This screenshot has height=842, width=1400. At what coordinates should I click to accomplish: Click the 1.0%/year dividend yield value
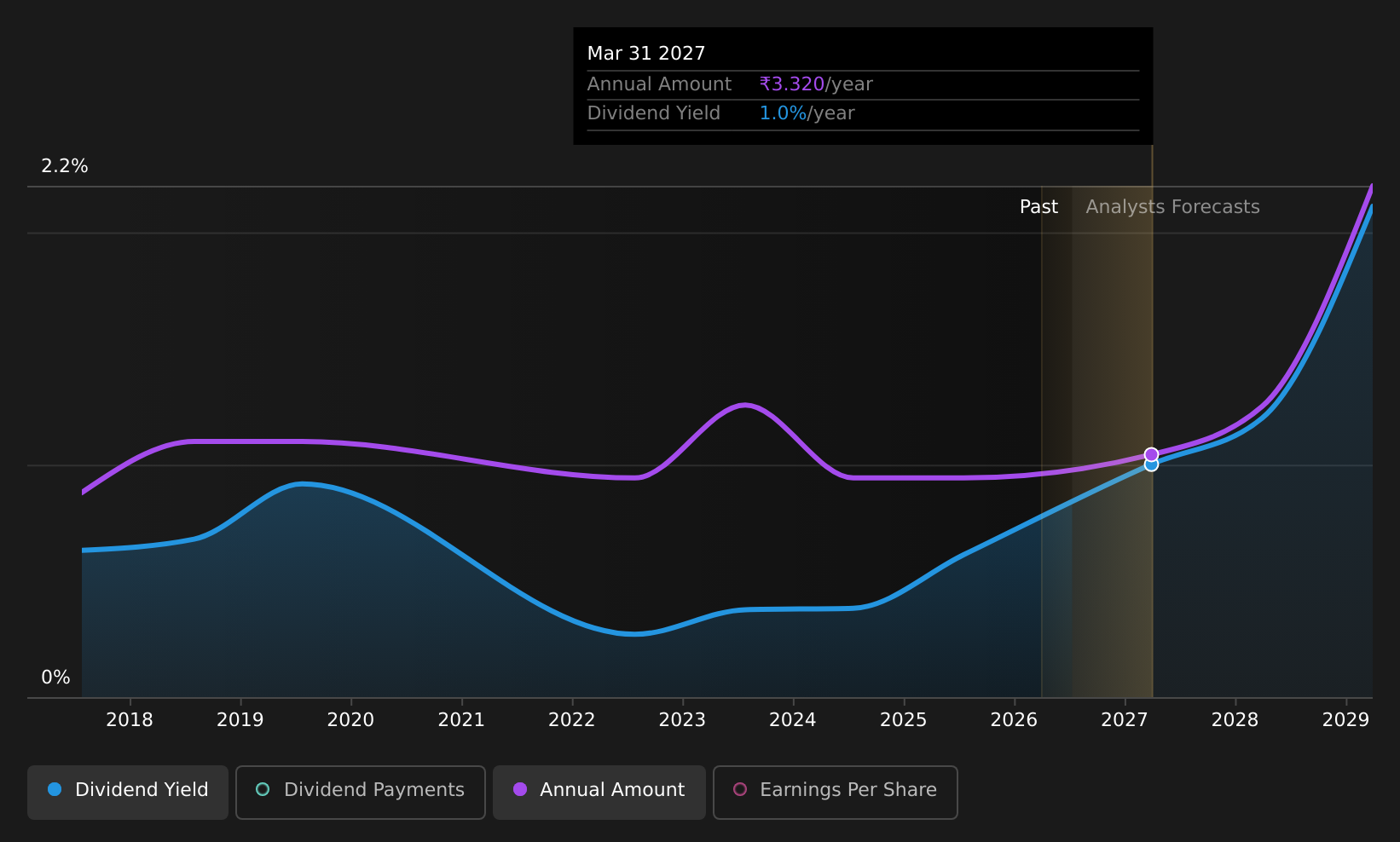807,113
